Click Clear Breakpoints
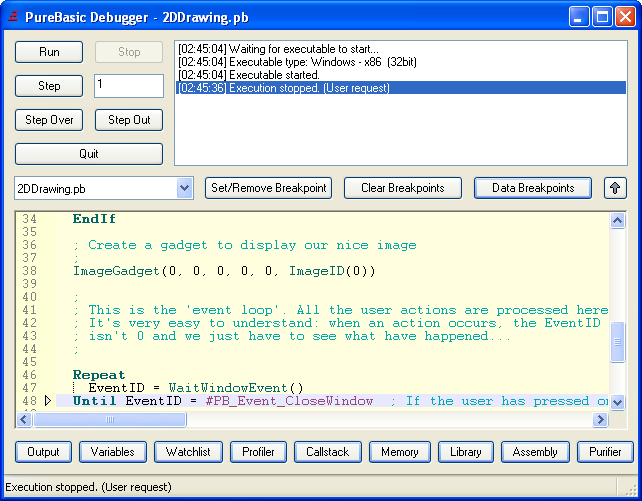Viewport: 642px width, 501px height. tap(403, 188)
